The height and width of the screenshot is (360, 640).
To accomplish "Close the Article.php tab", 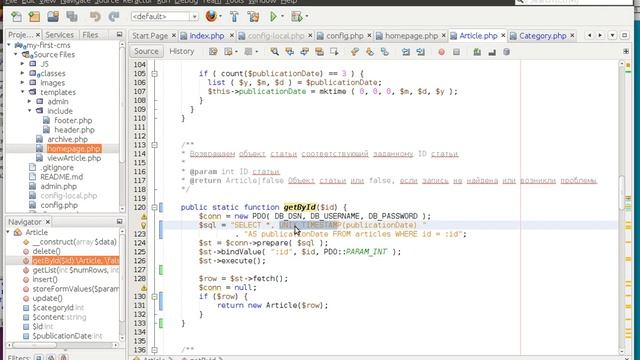I will click(x=503, y=36).
